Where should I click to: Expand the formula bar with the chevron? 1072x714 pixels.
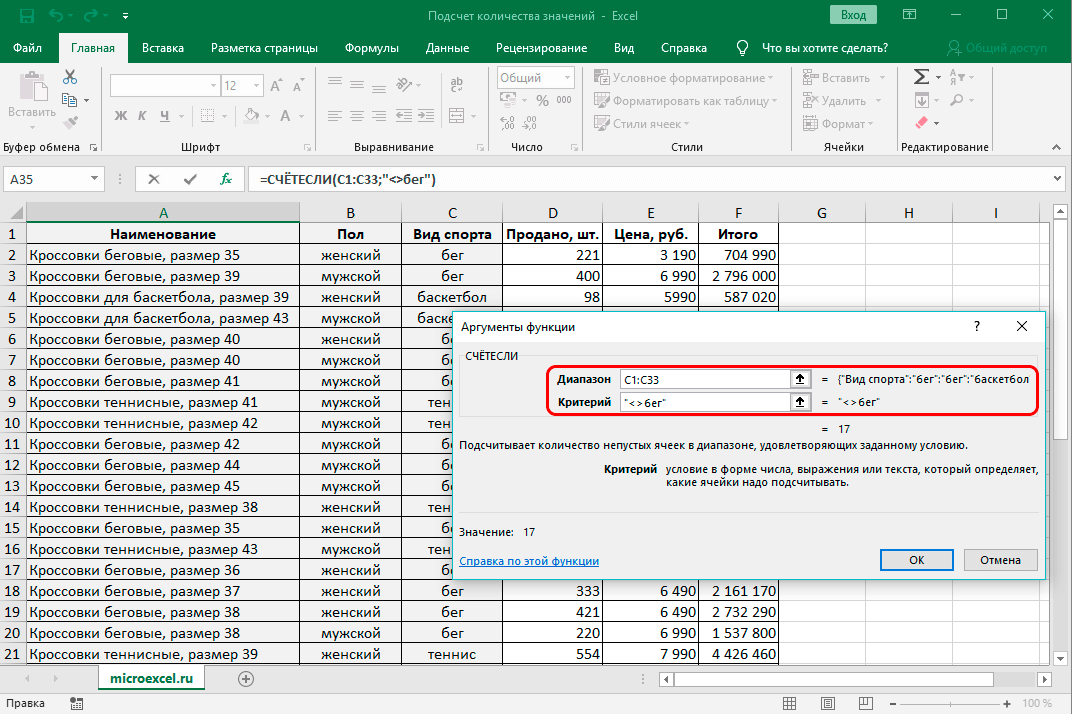pos(1058,179)
